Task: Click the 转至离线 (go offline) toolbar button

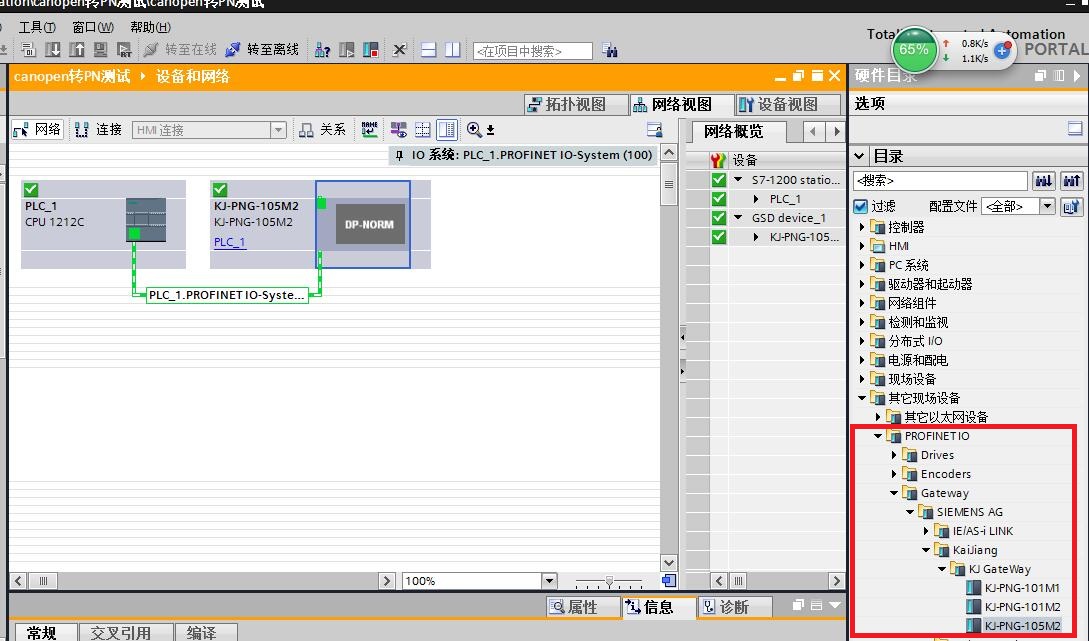Action: [x=262, y=50]
